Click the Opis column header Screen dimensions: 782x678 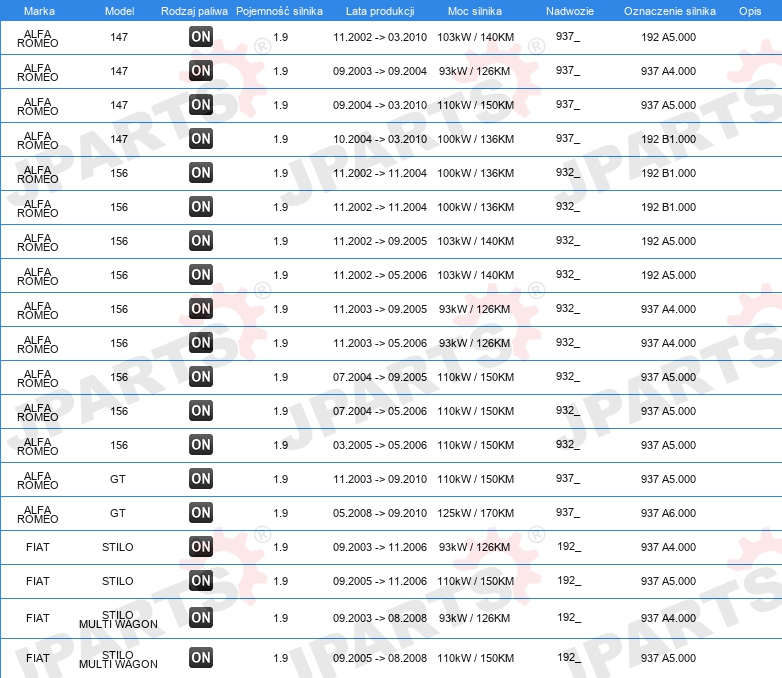(x=750, y=11)
